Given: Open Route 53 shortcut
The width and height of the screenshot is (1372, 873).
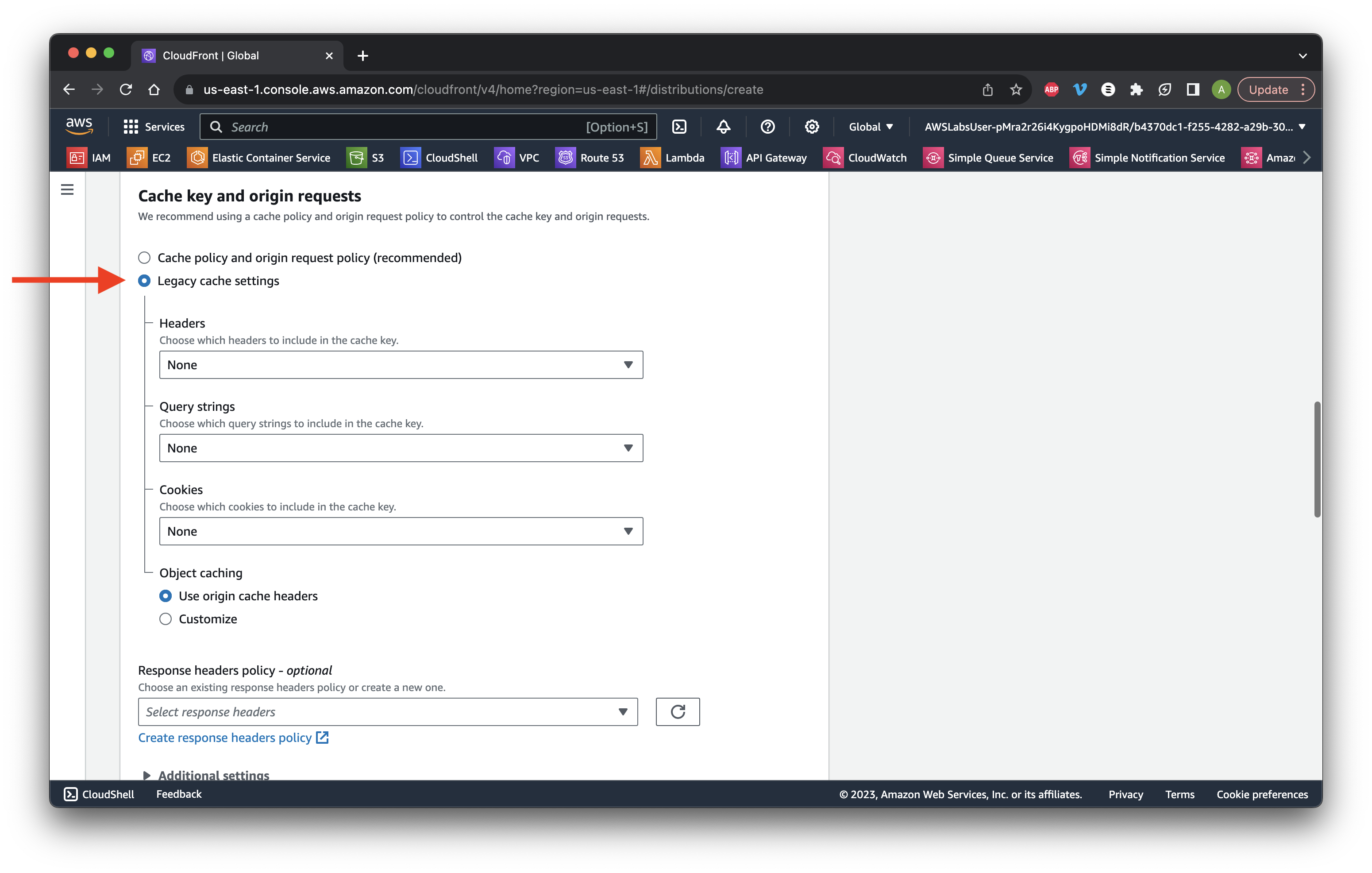Looking at the screenshot, I should click(590, 158).
